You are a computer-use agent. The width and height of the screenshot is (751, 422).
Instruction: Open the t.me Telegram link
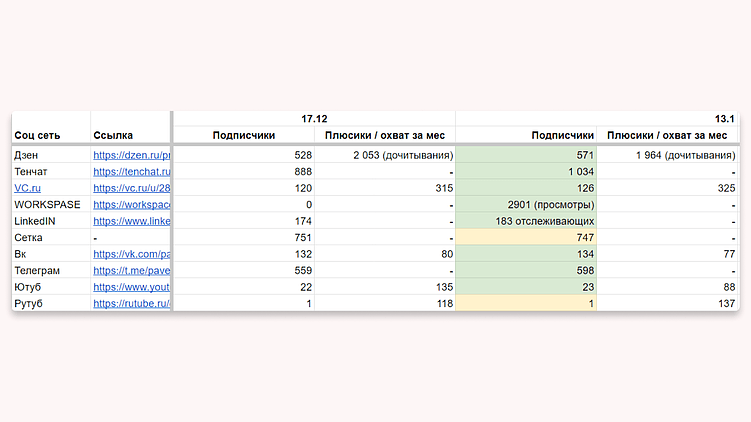pyautogui.click(x=132, y=270)
